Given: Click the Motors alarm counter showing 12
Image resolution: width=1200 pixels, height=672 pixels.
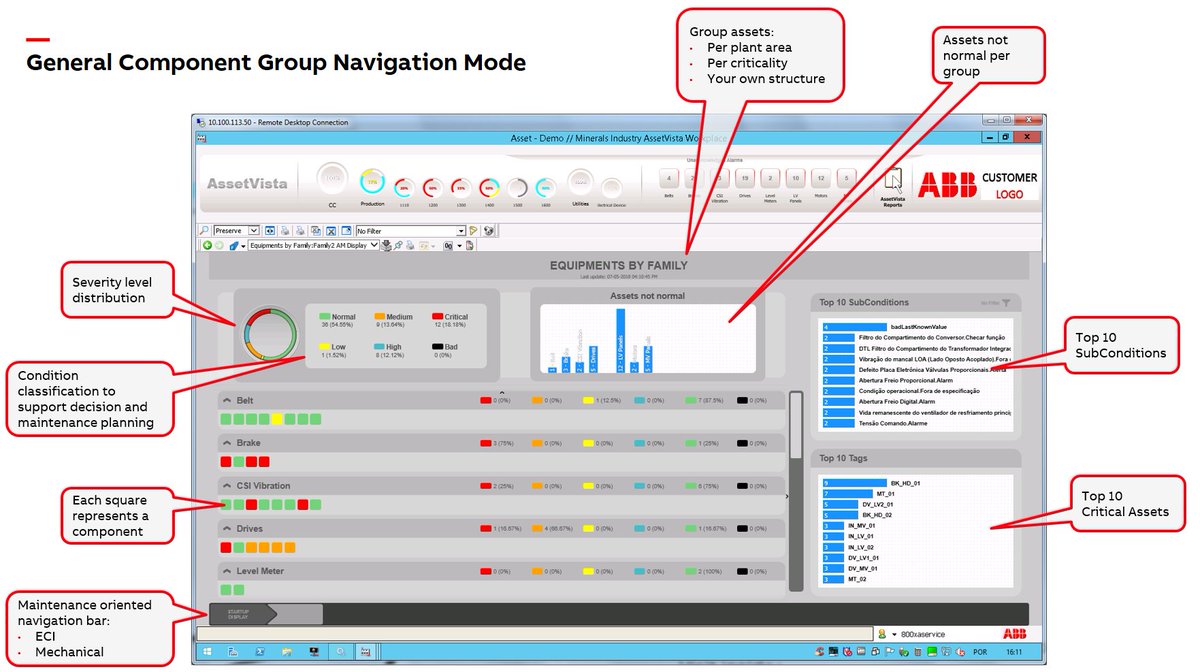Looking at the screenshot, I should 820,178.
